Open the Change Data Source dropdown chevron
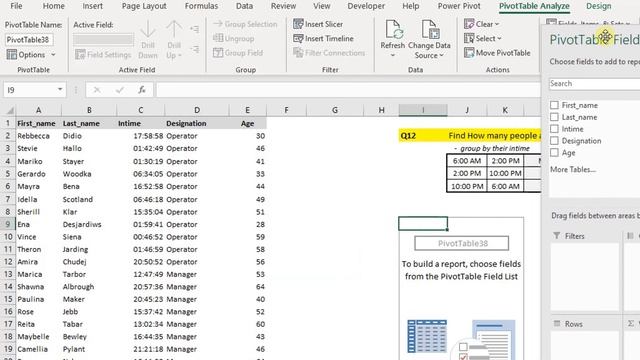This screenshot has width=640, height=360. coord(441,55)
